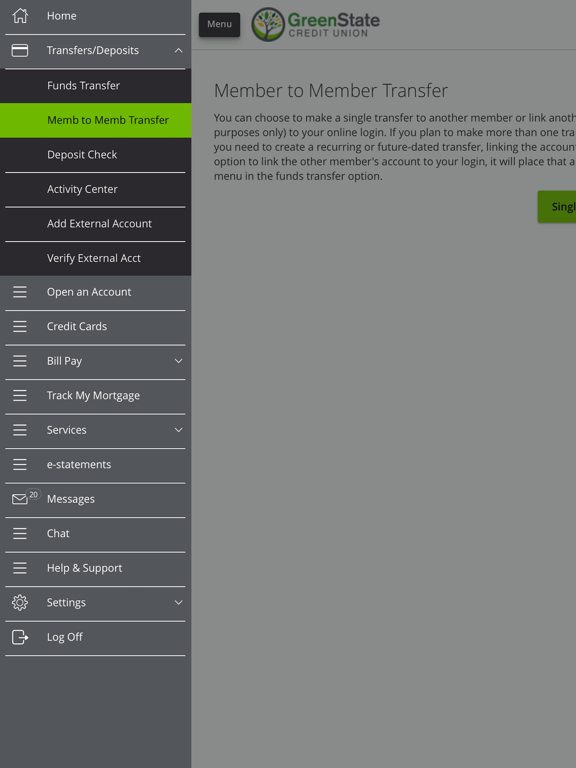Click the green Single transfer button

coord(557,207)
